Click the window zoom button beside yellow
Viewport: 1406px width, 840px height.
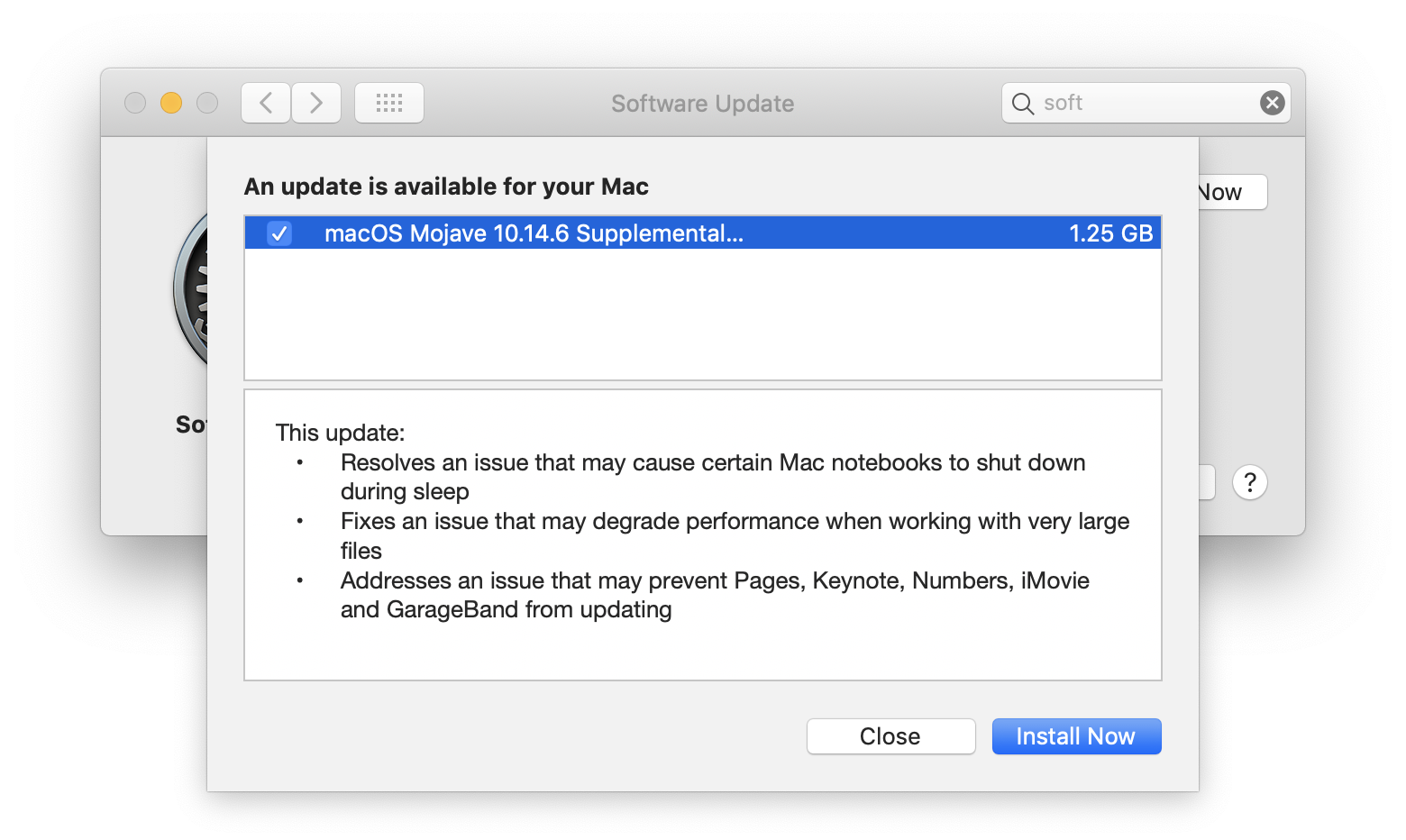[207, 103]
